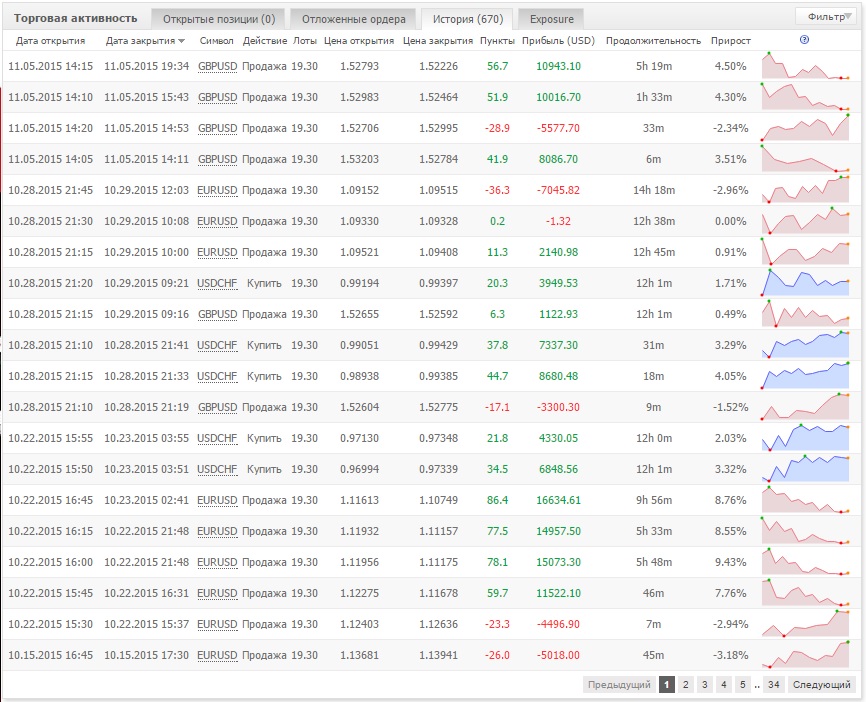866x702 pixels.
Task: Sort by Прирост column header
Action: [x=731, y=41]
